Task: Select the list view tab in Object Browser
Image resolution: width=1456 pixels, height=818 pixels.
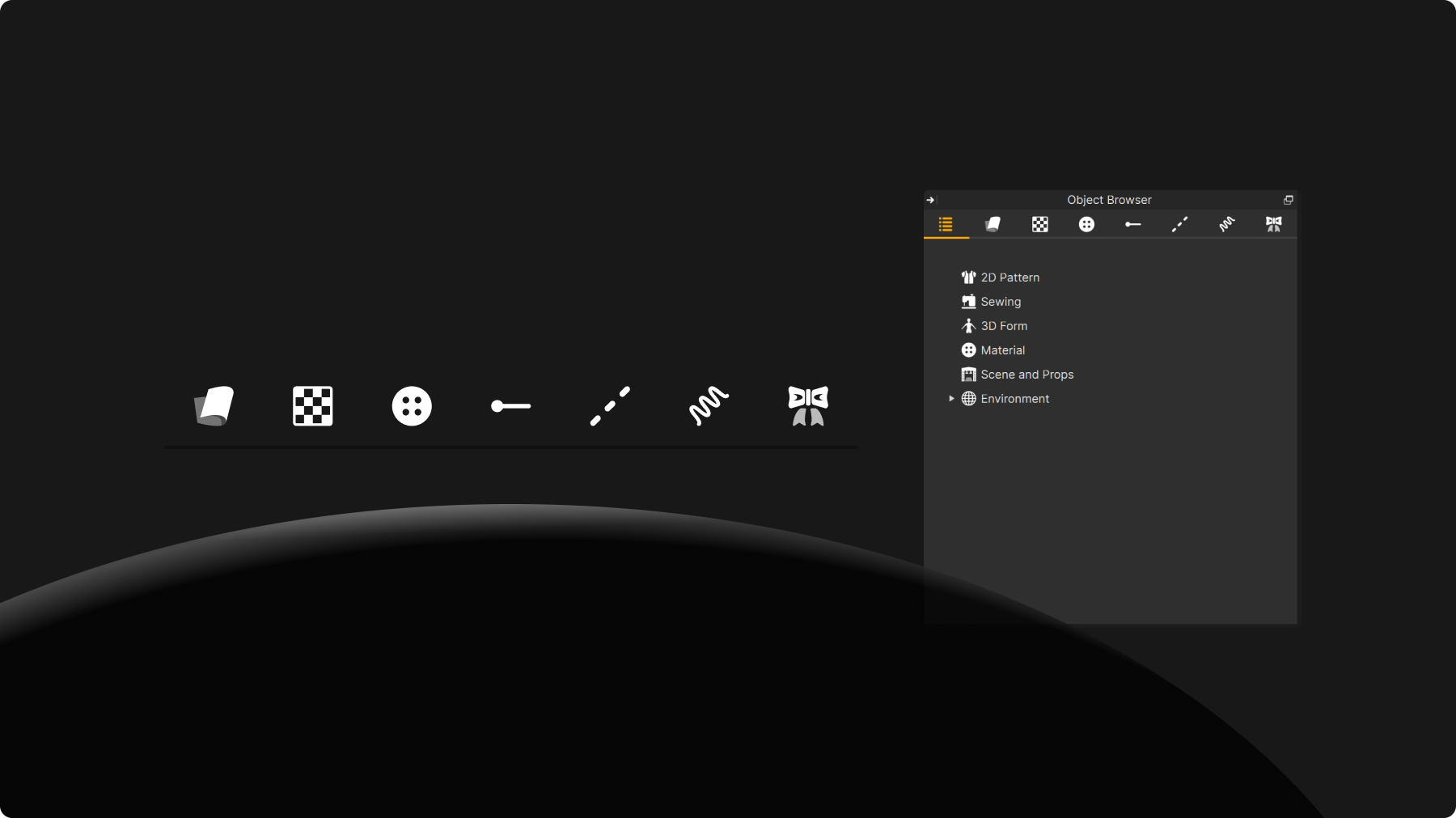Action: [x=946, y=224]
